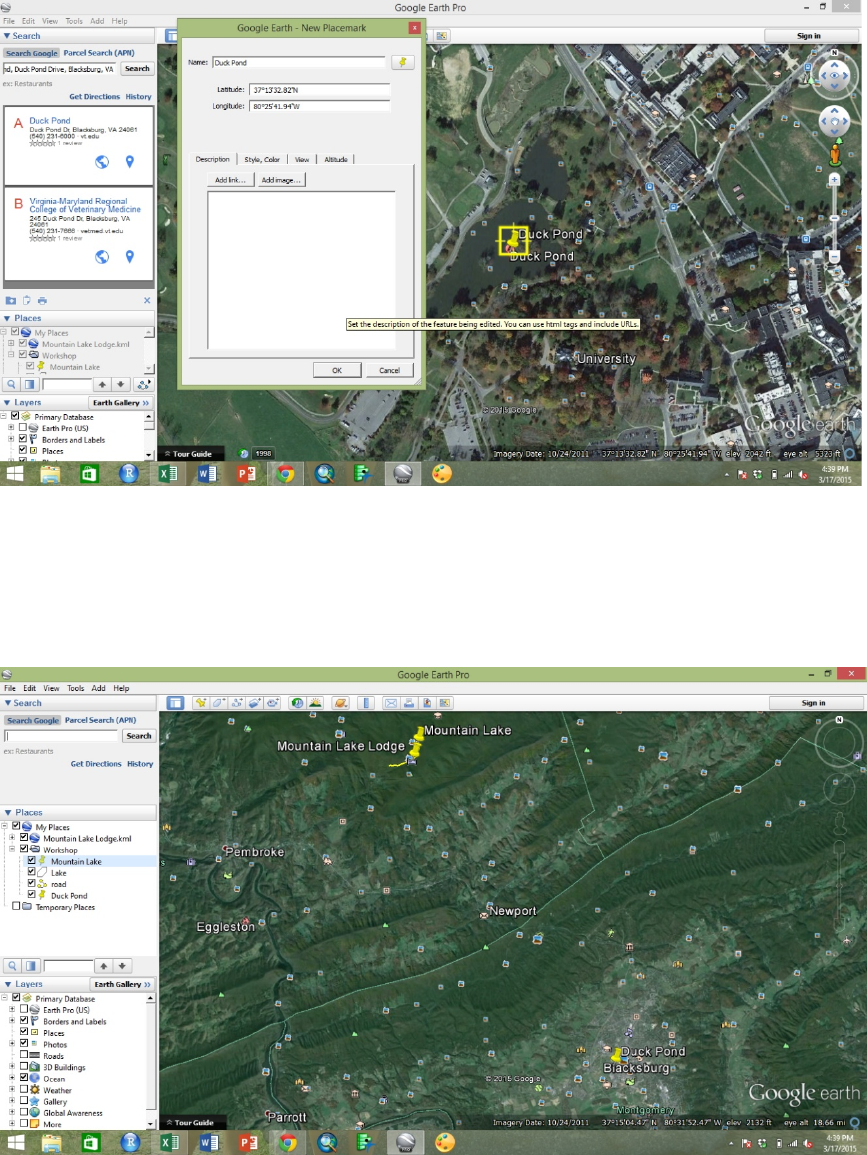Expand the Global Awareness layer node
Viewport: 867px width, 1155px height.
coord(12,1112)
